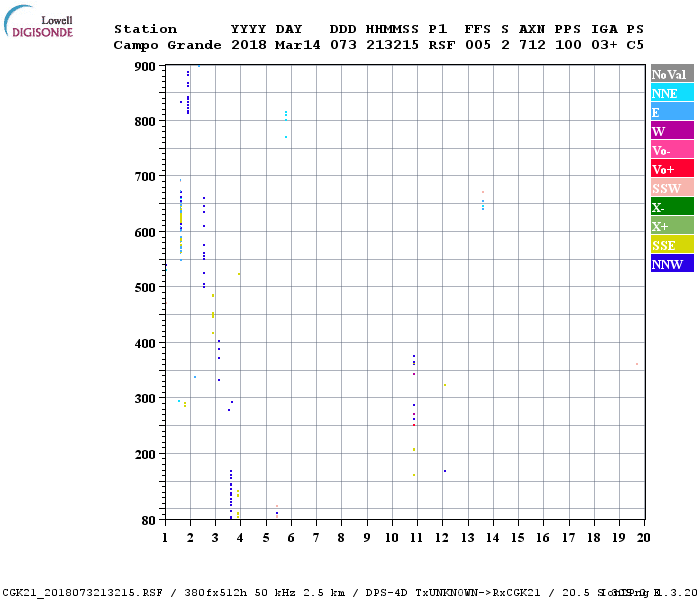Click the PPS value 100
Image resolution: width=700 pixels, height=600 pixels.
[x=568, y=45]
